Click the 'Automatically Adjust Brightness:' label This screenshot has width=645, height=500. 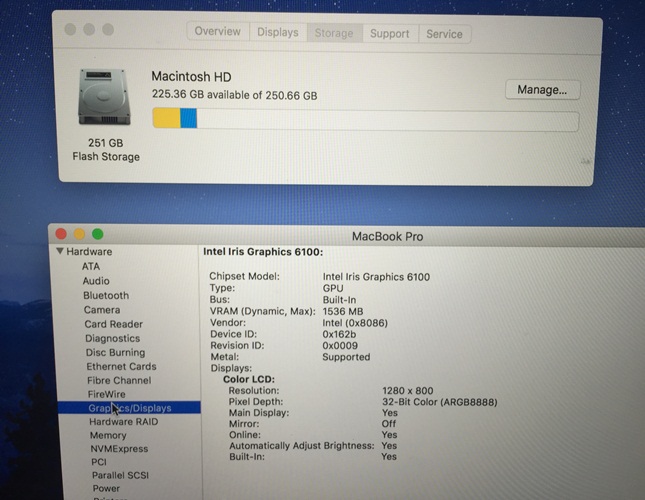(302, 445)
